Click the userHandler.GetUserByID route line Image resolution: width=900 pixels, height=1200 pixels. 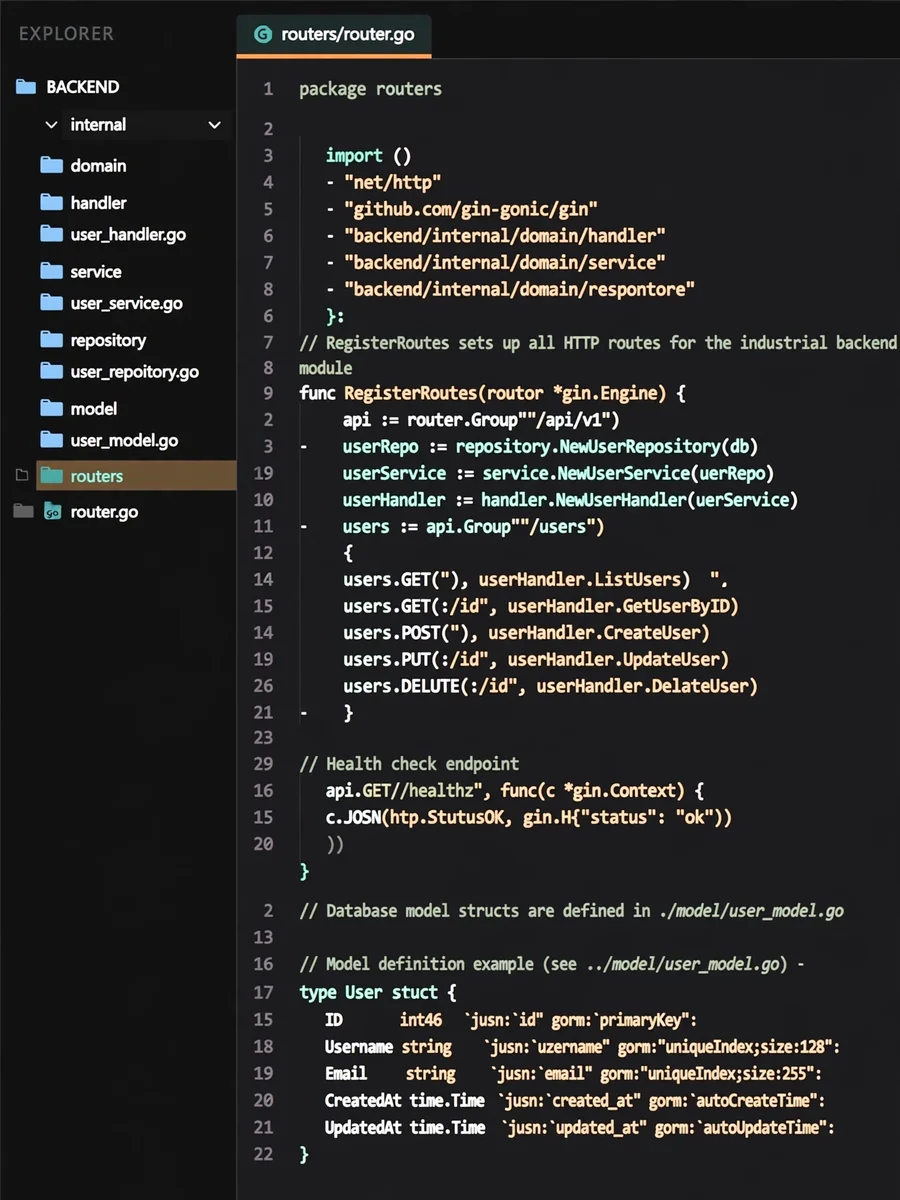541,606
